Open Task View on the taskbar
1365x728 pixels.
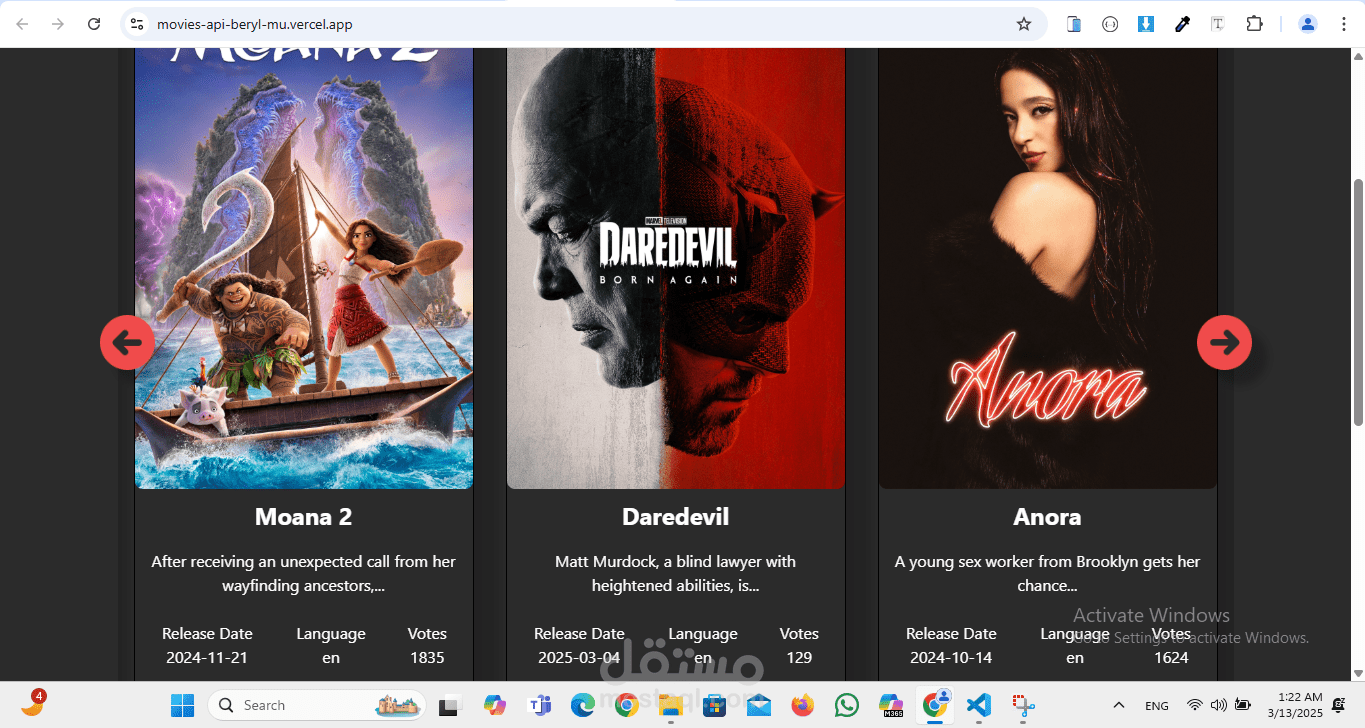click(450, 705)
